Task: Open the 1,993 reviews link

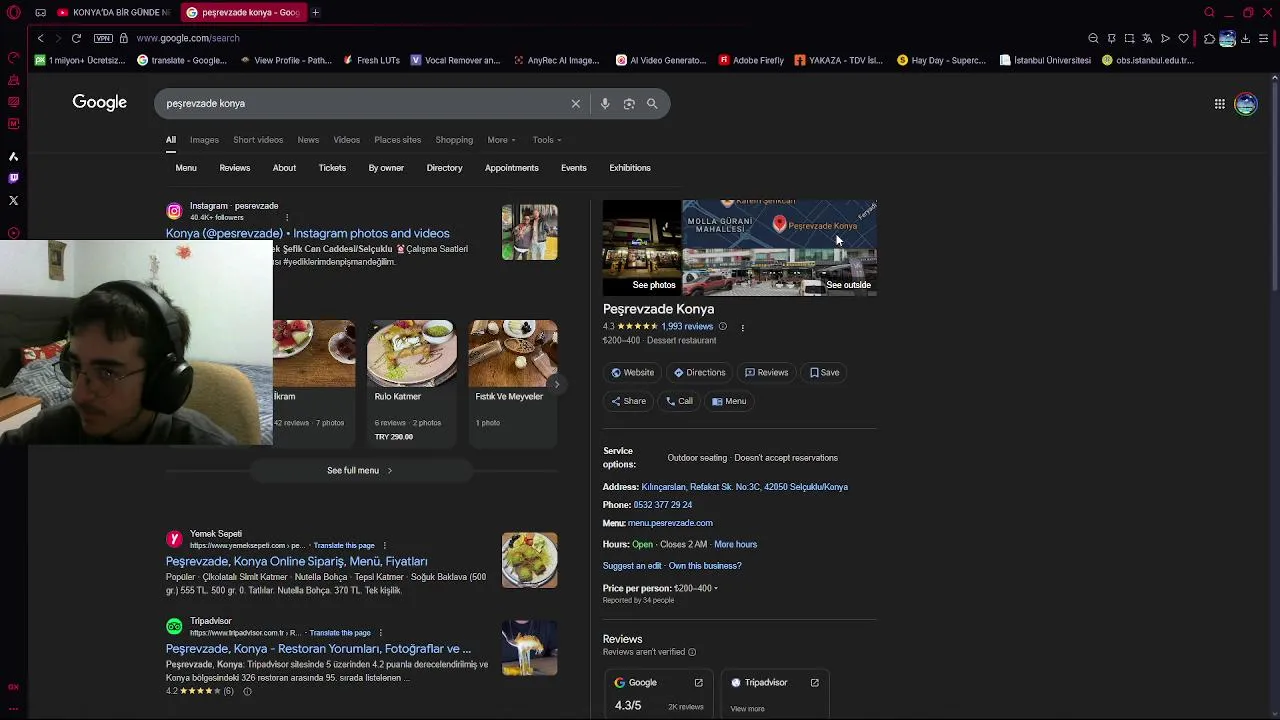Action: pos(687,327)
